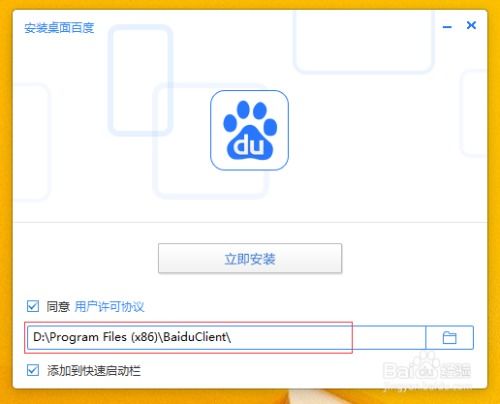Click the jingyan.baidu.com watermark URL
This screenshot has height=404, width=500.
point(428,386)
